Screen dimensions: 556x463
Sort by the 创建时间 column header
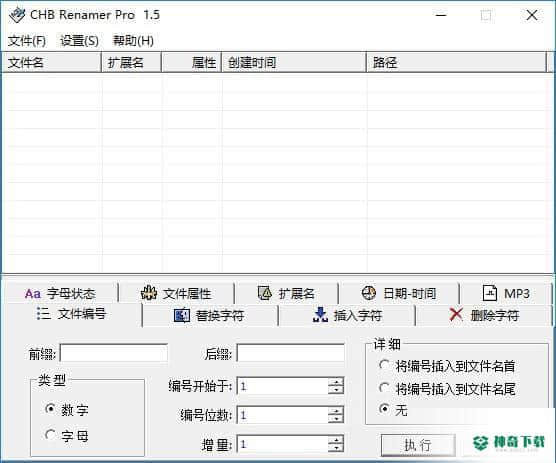click(x=294, y=63)
